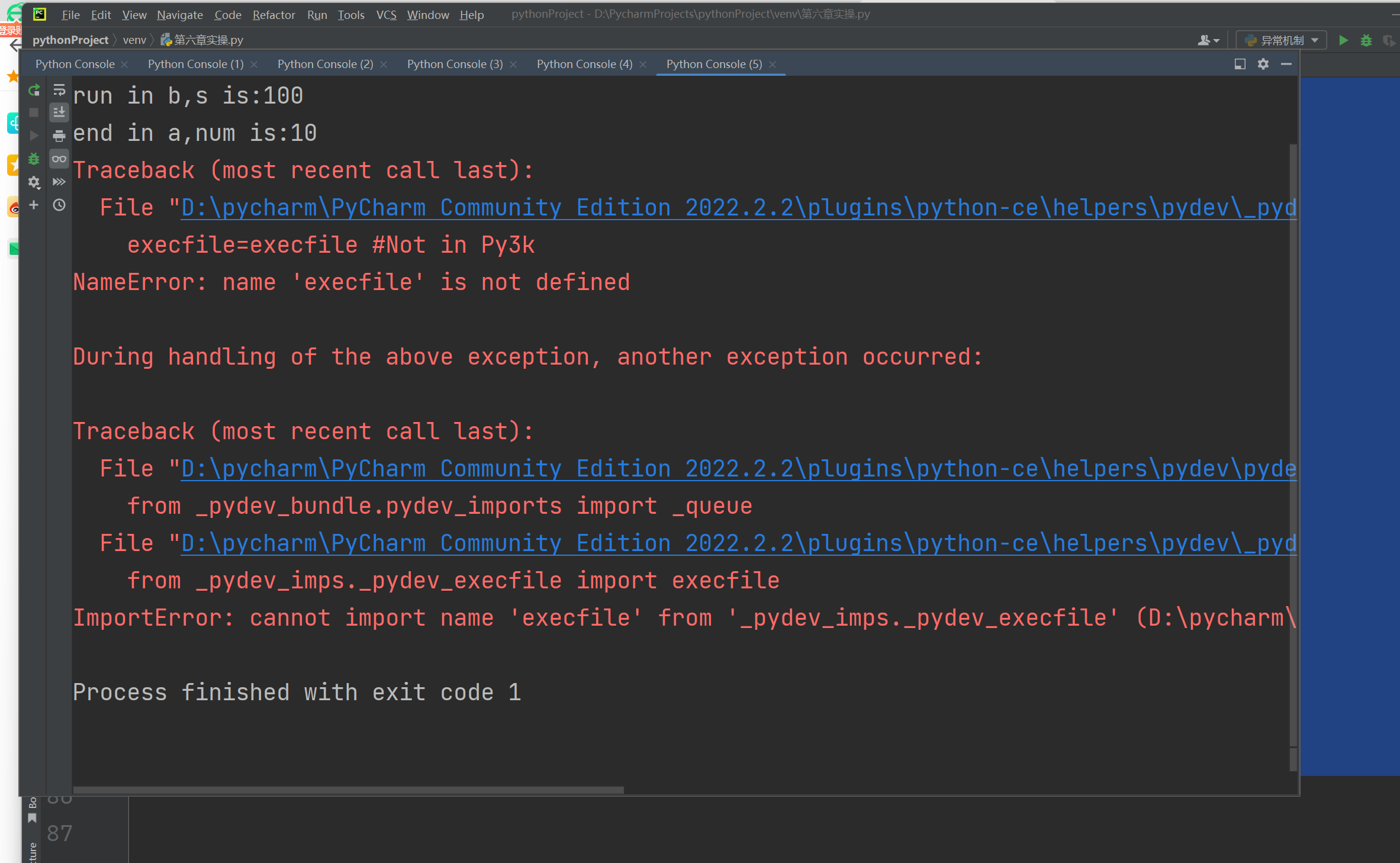Click the green Debug bug icon in main toolbar
This screenshot has height=863, width=1400.
[x=1366, y=40]
